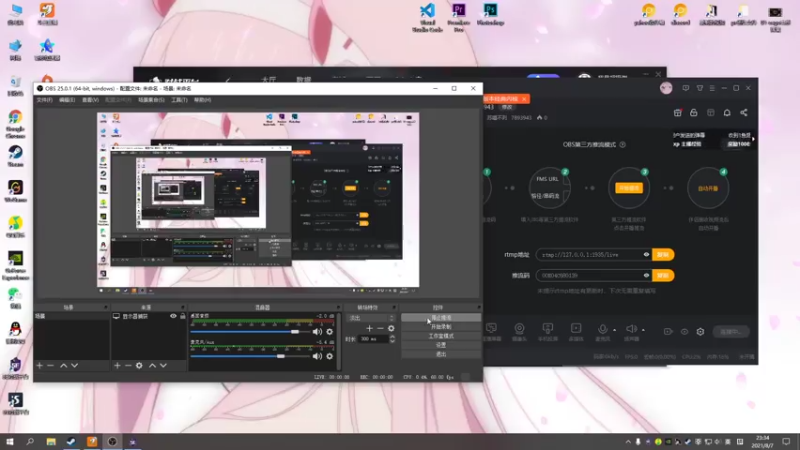The width and height of the screenshot is (800, 450).
Task: Toggle camera record icon in streaming app bottom bar
Action: (668, 332)
